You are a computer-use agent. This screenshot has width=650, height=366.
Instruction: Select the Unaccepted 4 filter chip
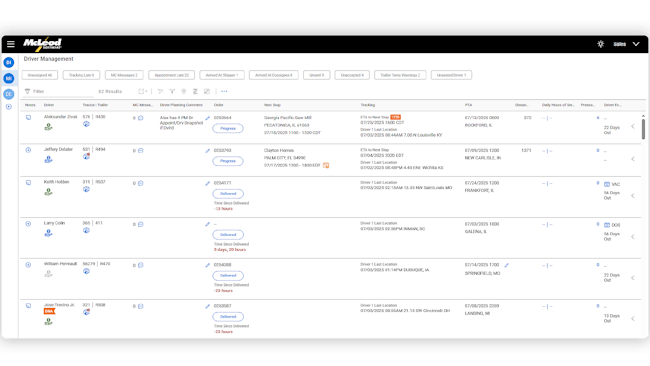click(x=352, y=75)
